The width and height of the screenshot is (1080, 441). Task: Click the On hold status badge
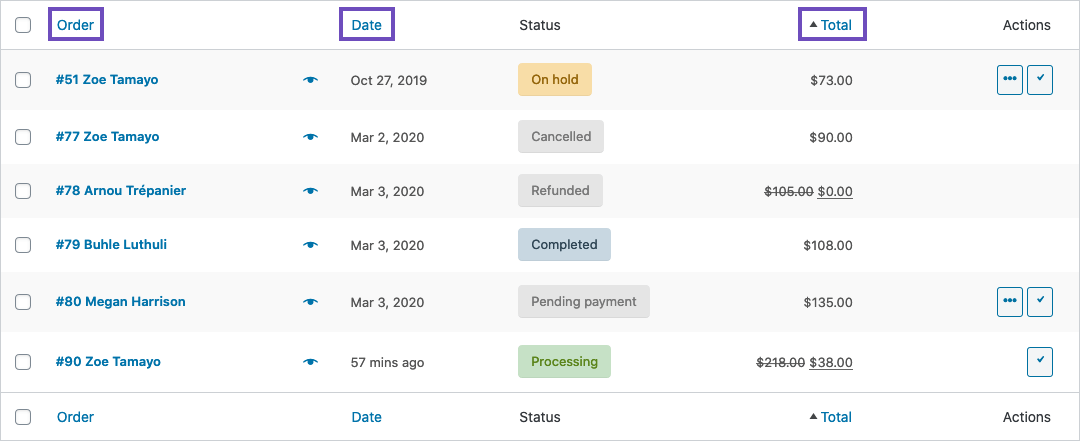point(554,80)
